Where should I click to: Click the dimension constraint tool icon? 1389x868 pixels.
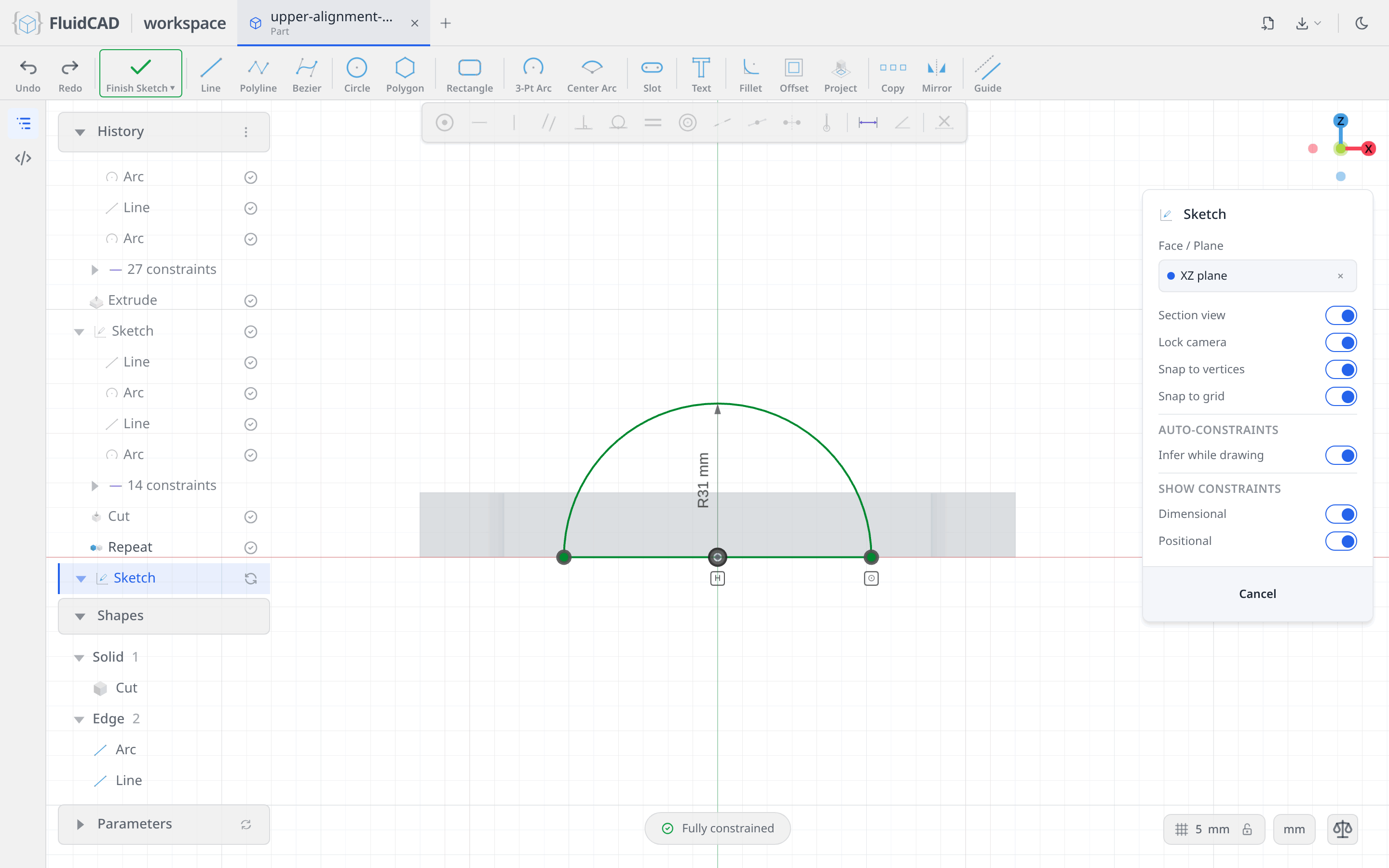pyautogui.click(x=867, y=122)
